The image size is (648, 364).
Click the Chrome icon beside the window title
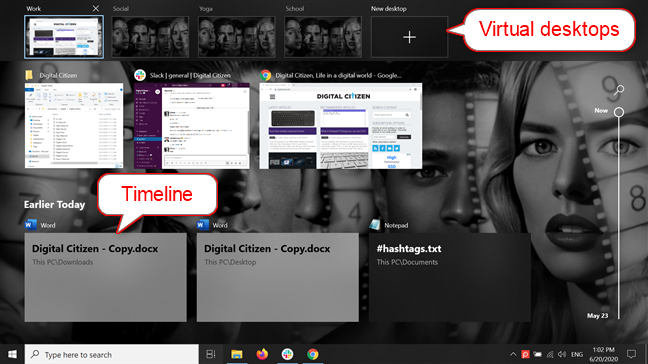click(x=266, y=75)
